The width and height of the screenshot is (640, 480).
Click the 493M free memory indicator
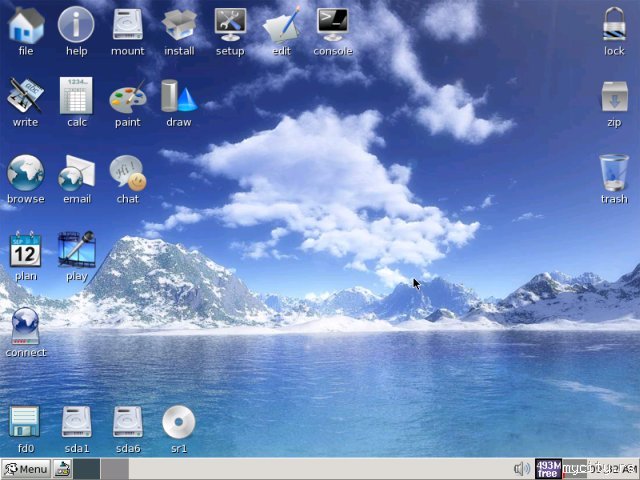(x=548, y=469)
